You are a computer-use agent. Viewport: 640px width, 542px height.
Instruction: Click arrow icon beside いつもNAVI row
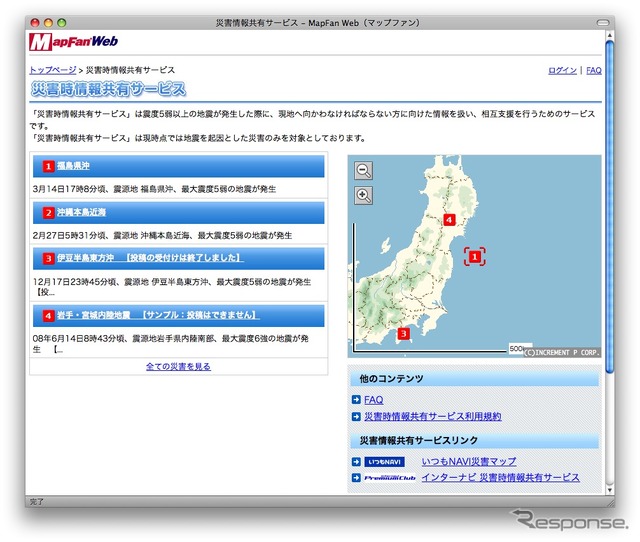tap(356, 462)
